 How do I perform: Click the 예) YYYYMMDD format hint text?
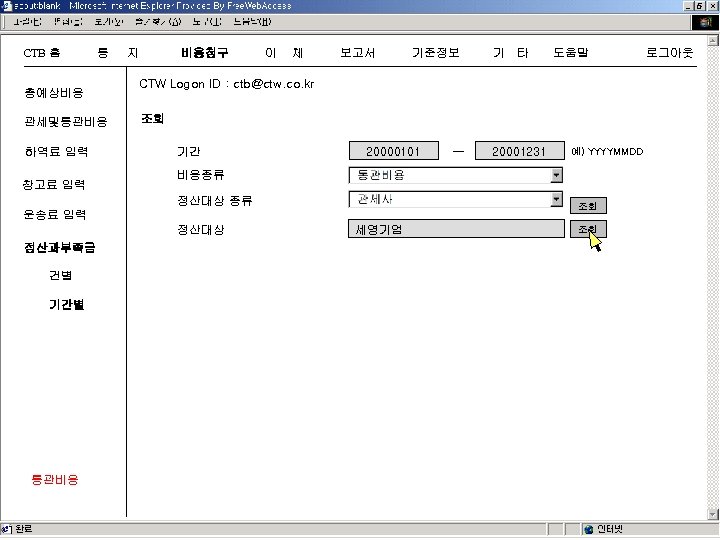coord(607,152)
